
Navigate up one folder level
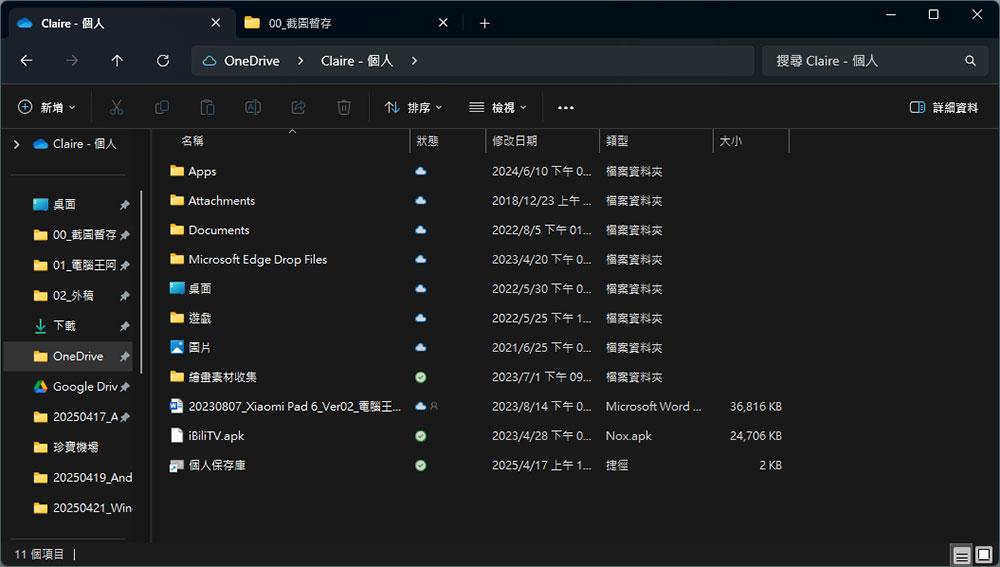[x=117, y=61]
